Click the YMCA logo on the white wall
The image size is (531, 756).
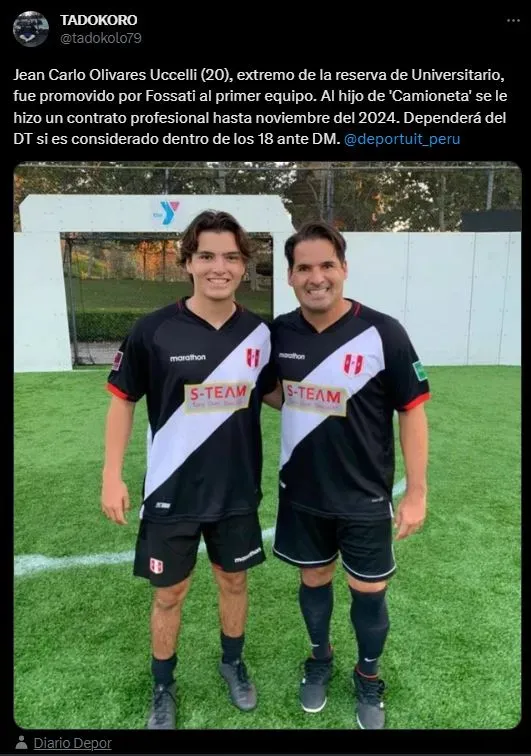(x=166, y=213)
